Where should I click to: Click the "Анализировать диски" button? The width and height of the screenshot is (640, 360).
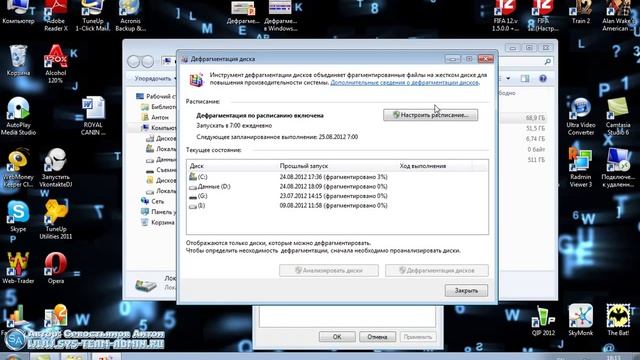[329, 270]
